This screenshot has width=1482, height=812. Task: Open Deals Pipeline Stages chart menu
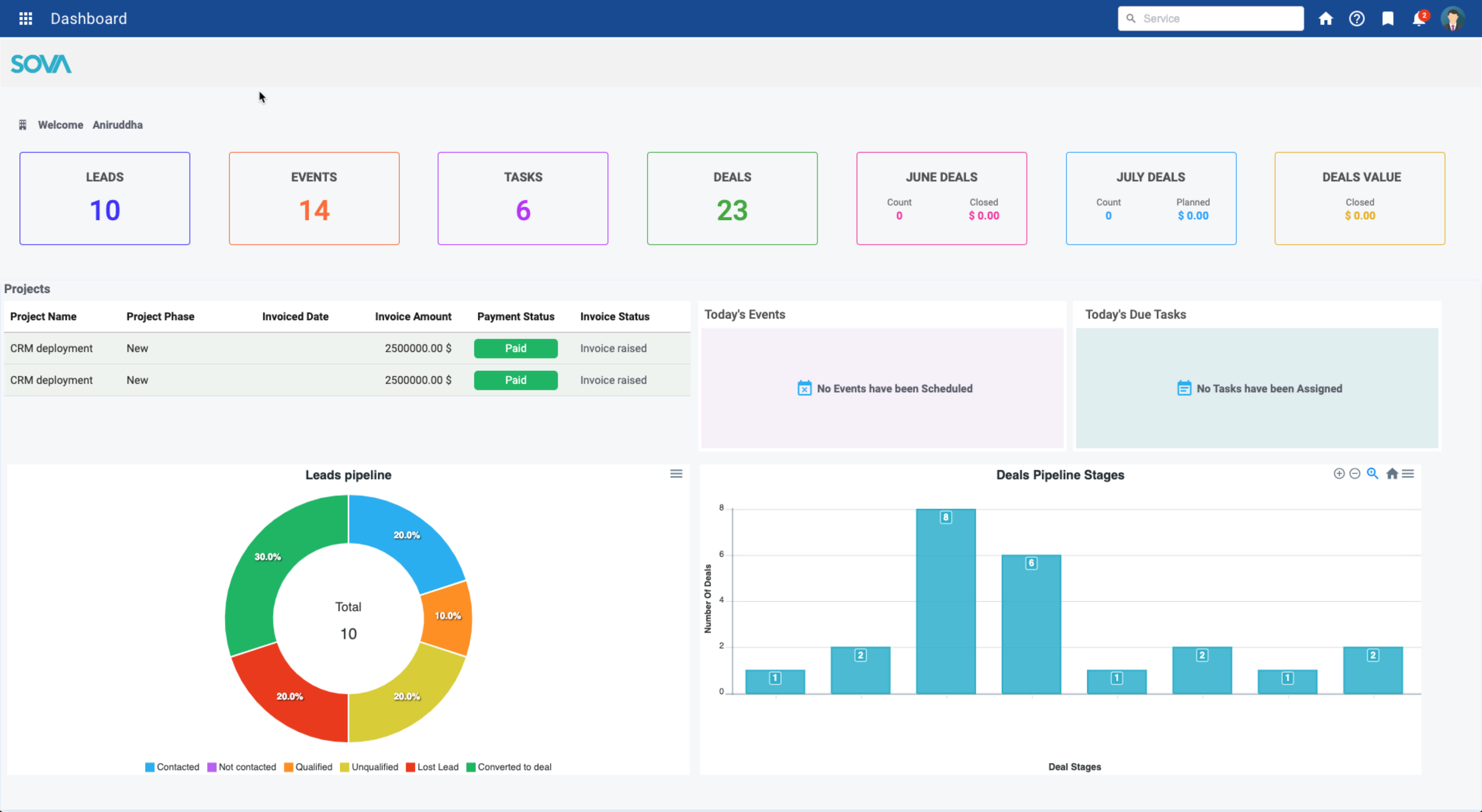(1408, 474)
